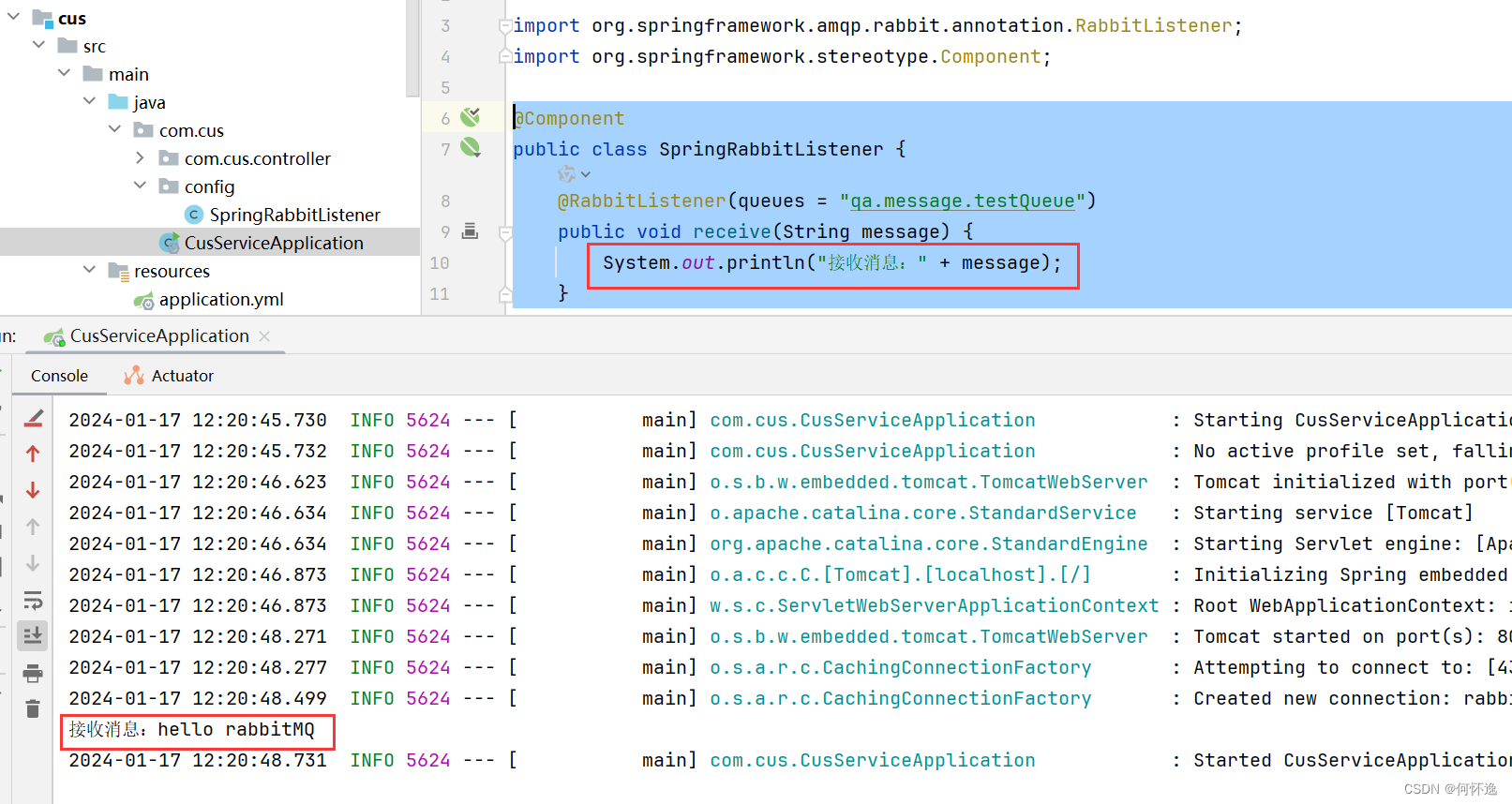The width and height of the screenshot is (1512, 804).
Task: Expand the com.cus.controller package
Action: [x=140, y=157]
